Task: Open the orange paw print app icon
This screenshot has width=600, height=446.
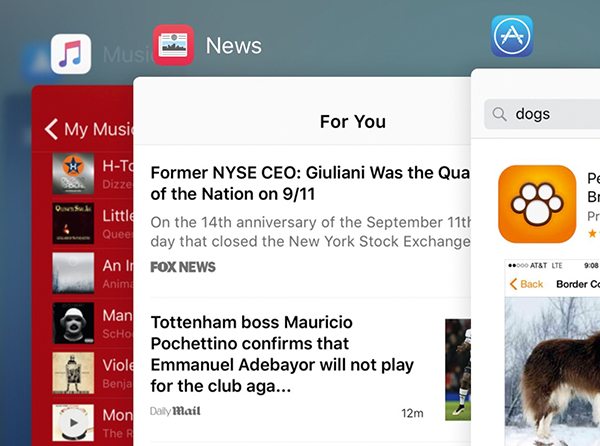Action: click(x=537, y=204)
